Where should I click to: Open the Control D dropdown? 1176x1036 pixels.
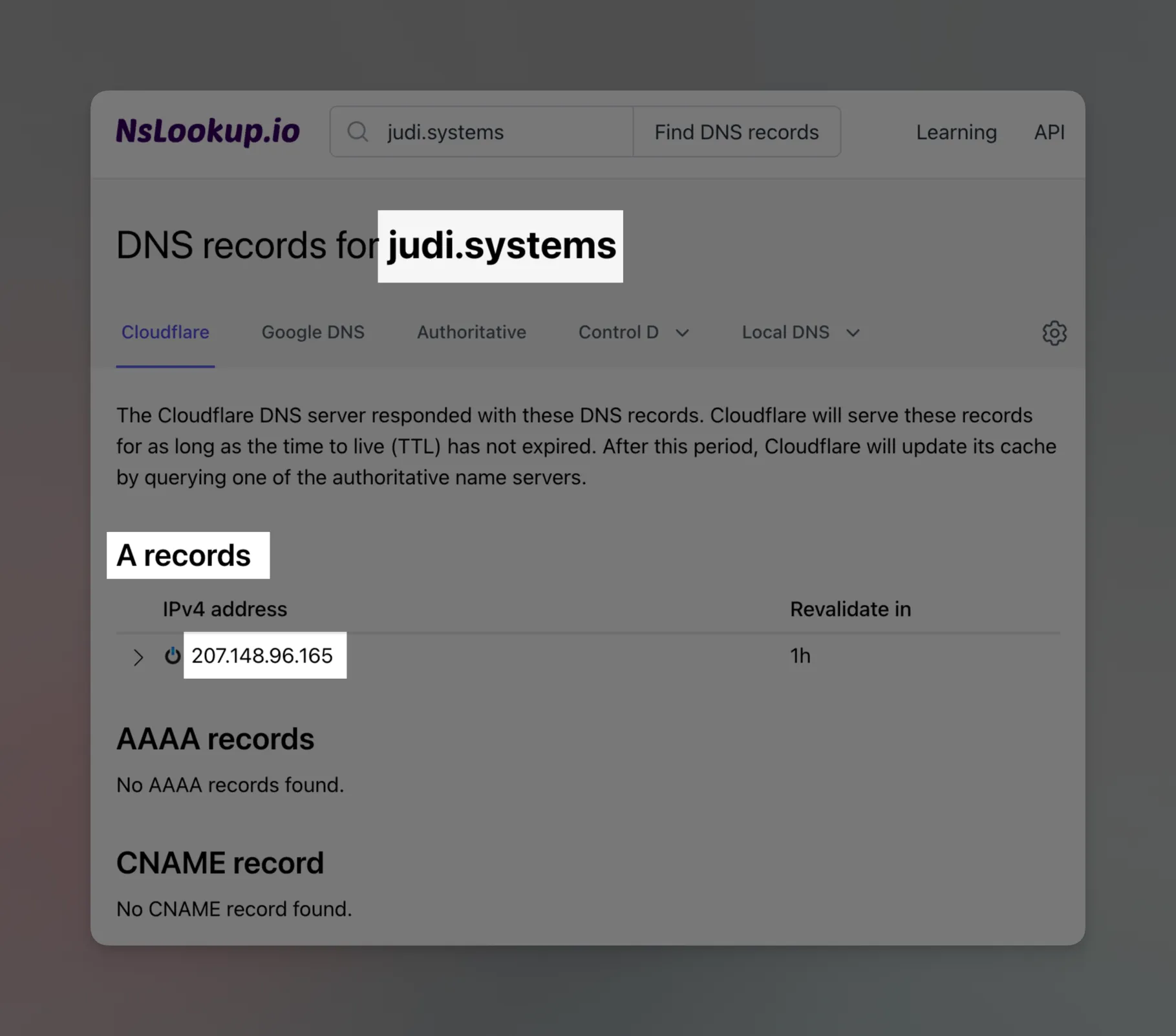click(x=633, y=332)
